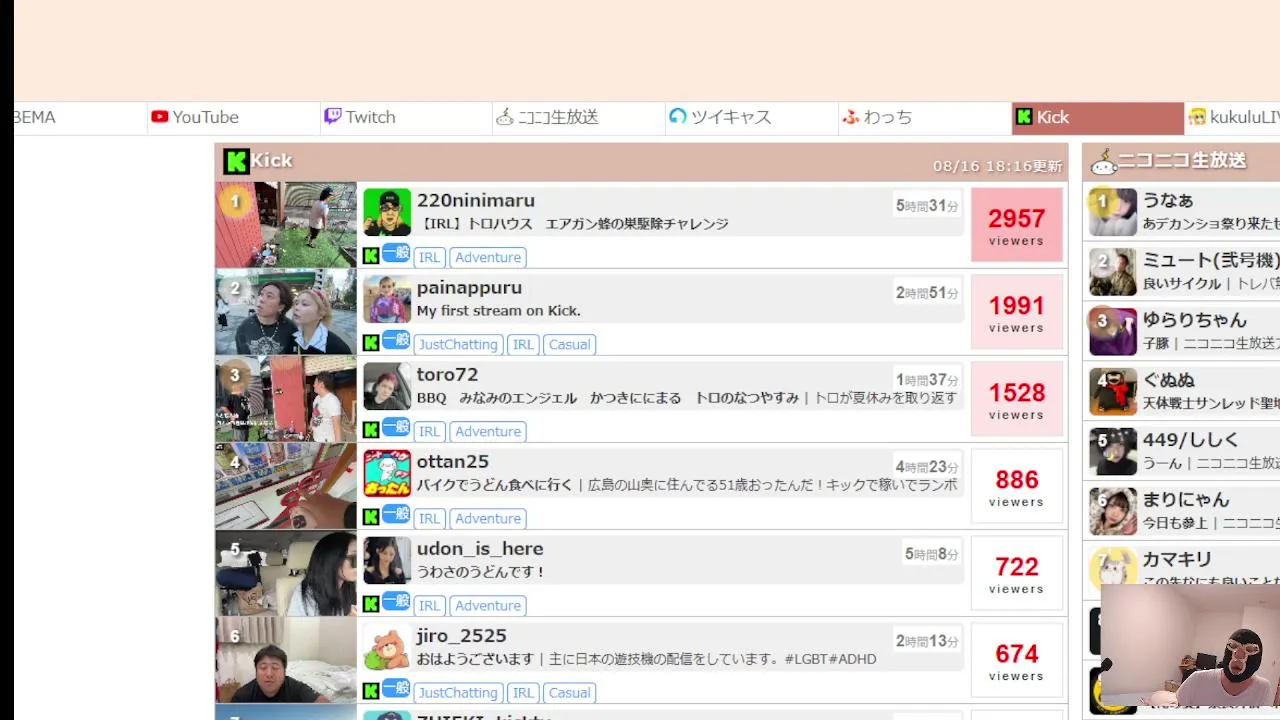Open udon_is_here stream thumbnail
This screenshot has height=720, width=1280.
(x=286, y=573)
